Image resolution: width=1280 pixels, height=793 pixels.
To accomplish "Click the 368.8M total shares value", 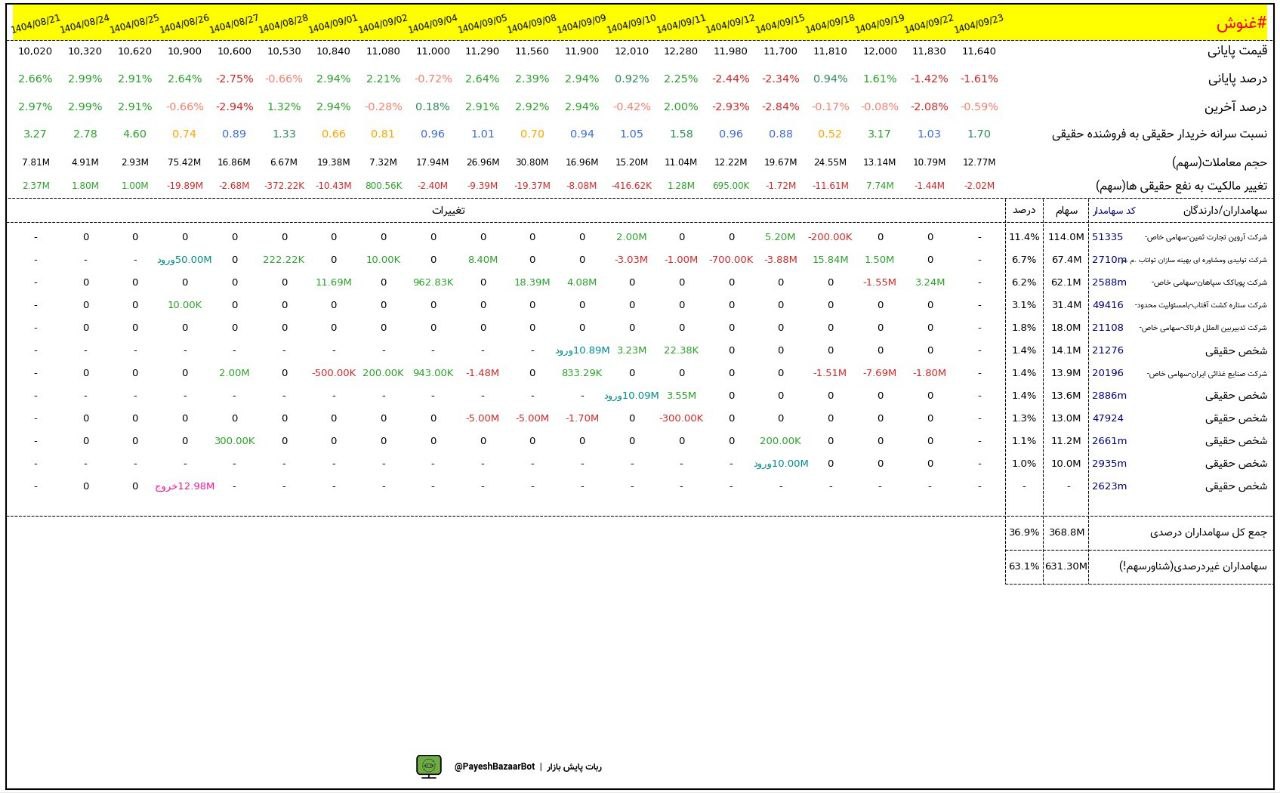I will pos(1066,533).
